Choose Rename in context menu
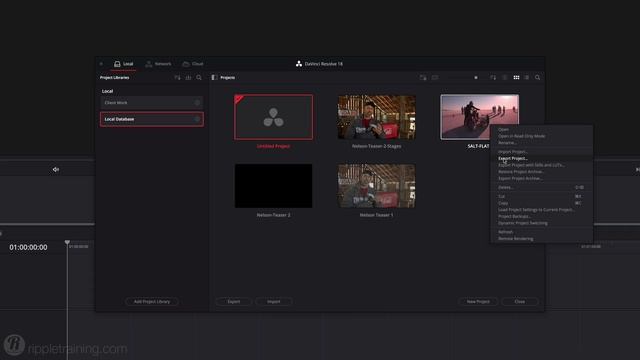 click(541, 143)
